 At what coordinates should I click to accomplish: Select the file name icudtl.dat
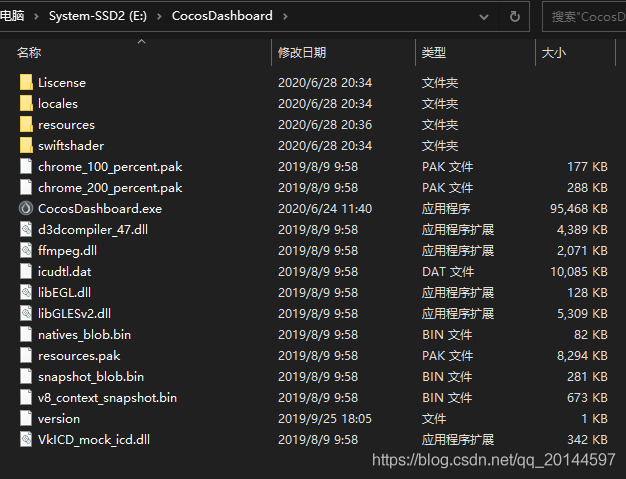(64, 272)
